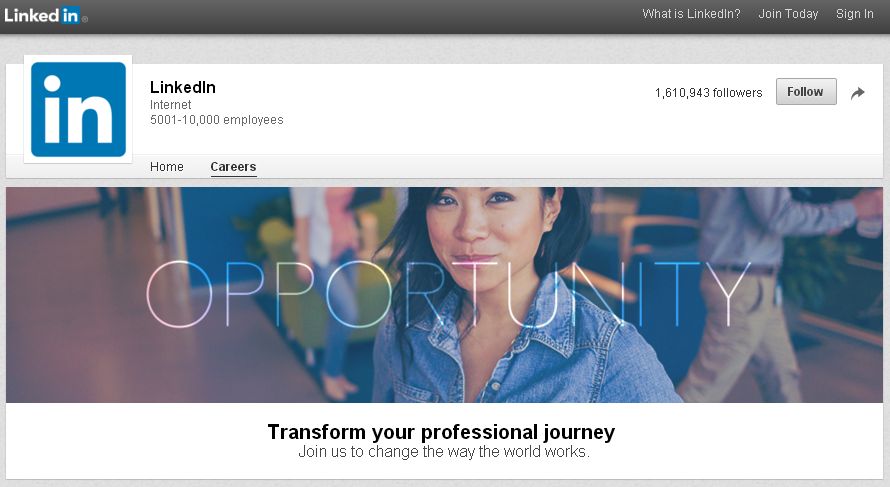This screenshot has width=890, height=487.
Task: Click the 5001-10,000 employees text
Action: point(216,120)
